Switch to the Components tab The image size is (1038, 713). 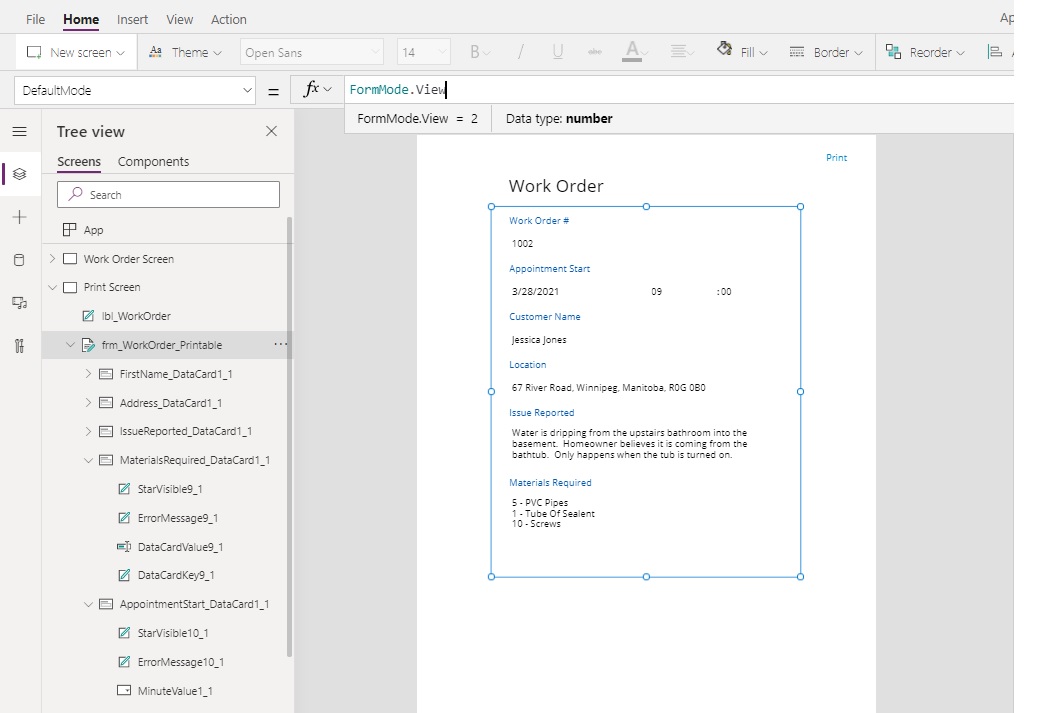click(153, 161)
